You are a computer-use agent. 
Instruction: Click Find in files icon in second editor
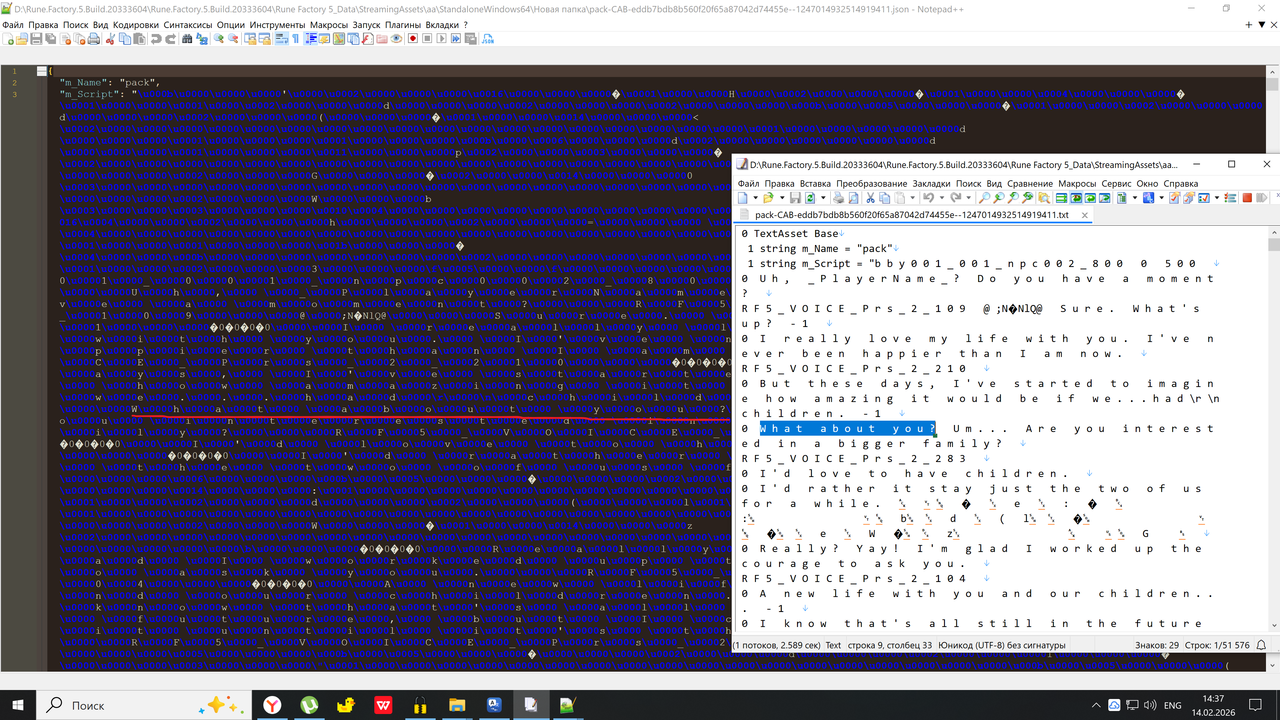tap(1043, 198)
